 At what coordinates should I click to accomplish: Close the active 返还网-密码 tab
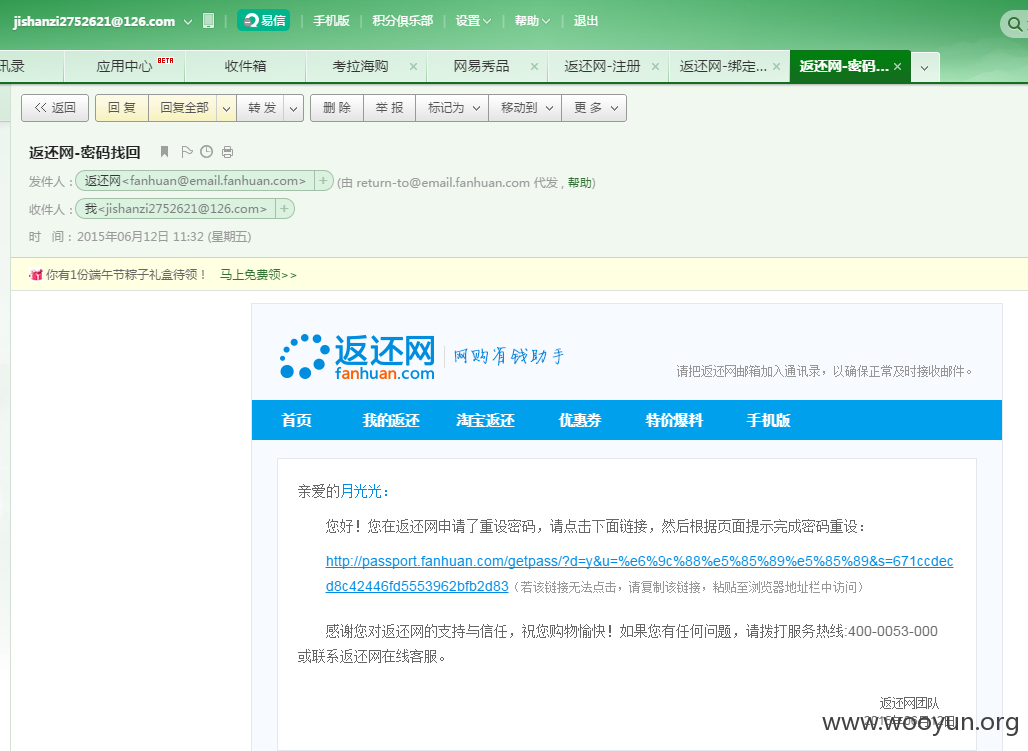click(898, 66)
